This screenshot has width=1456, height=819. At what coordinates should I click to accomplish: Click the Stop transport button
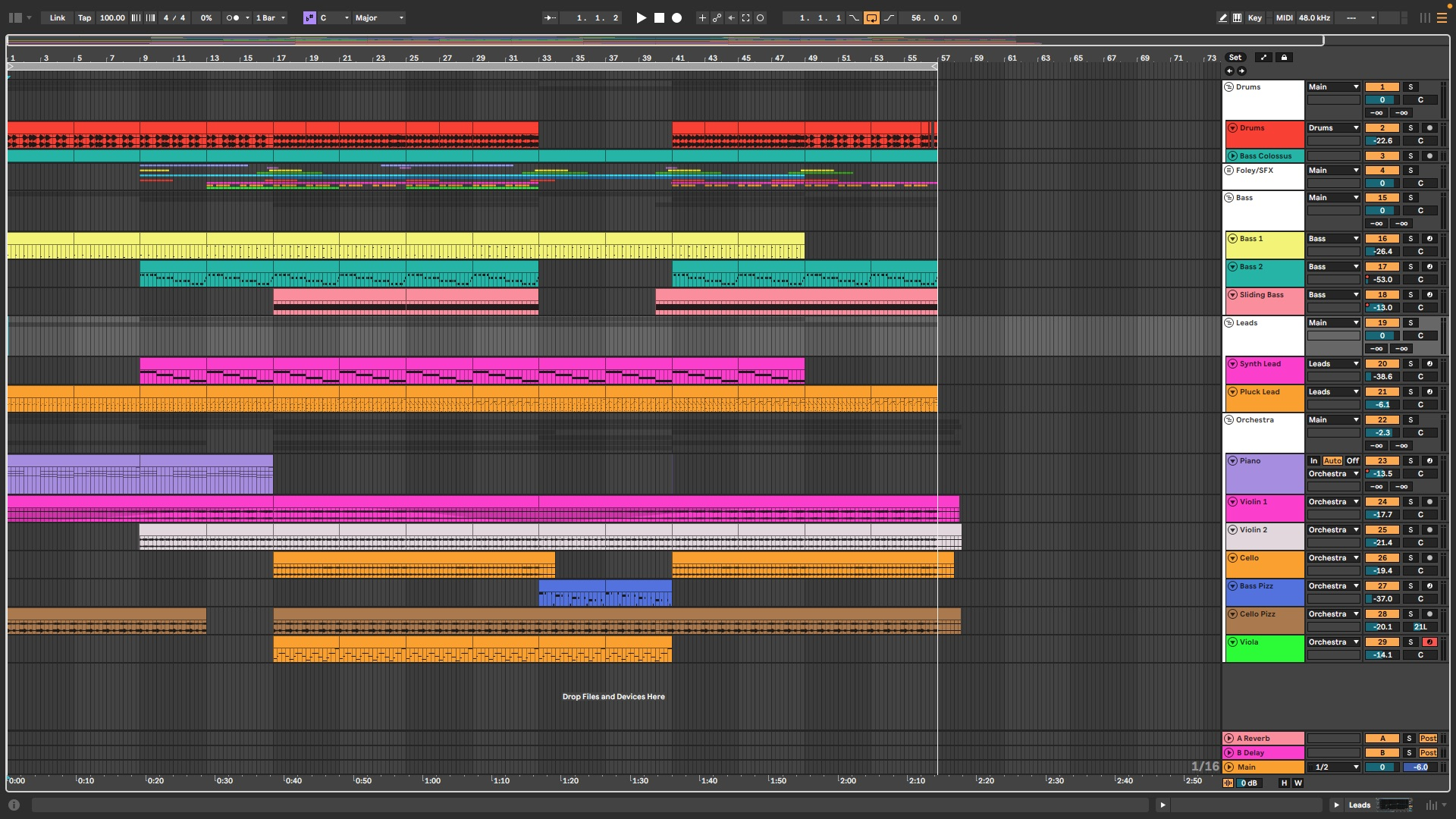click(x=659, y=17)
